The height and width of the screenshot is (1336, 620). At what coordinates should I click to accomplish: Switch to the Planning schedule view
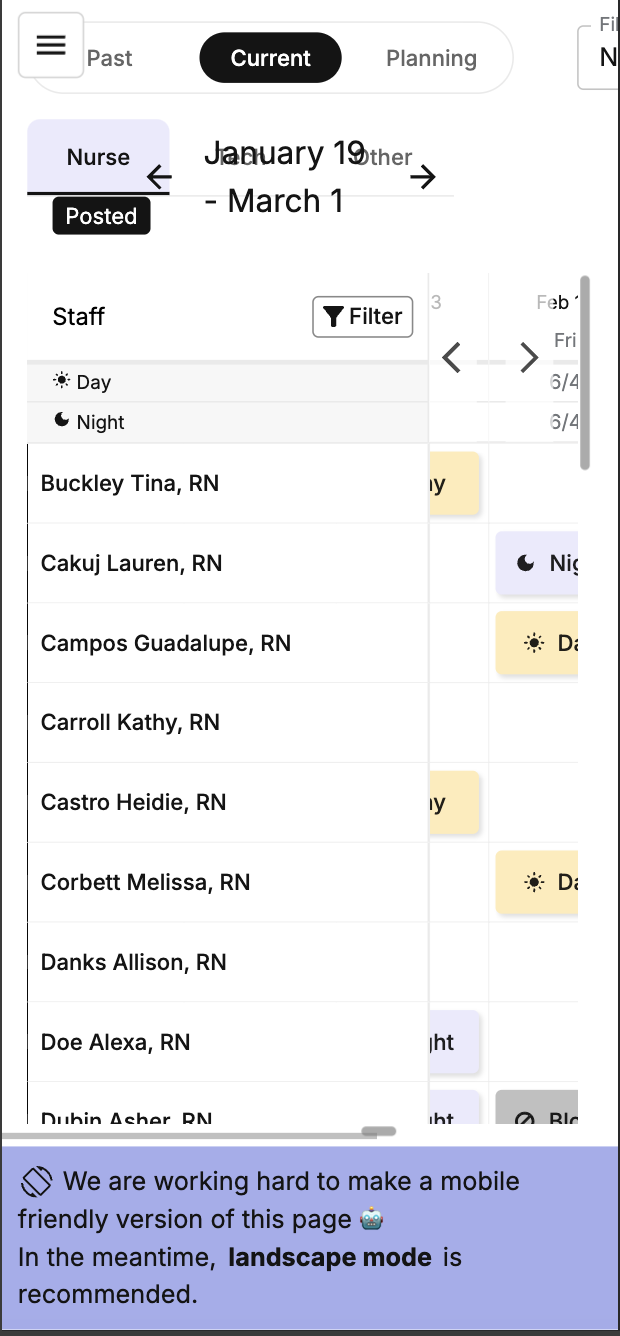(431, 58)
